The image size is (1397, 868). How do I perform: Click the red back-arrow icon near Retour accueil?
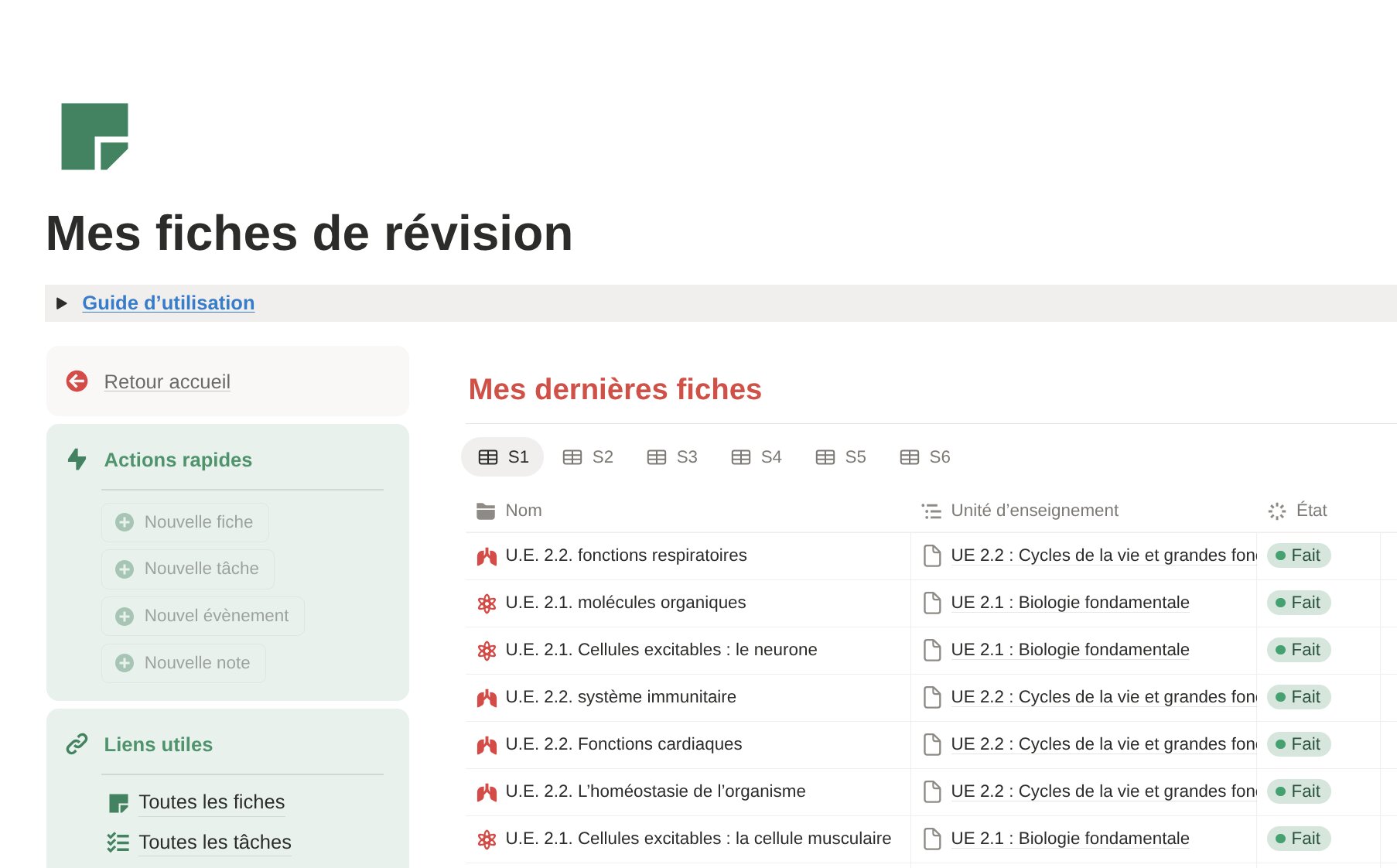click(77, 381)
